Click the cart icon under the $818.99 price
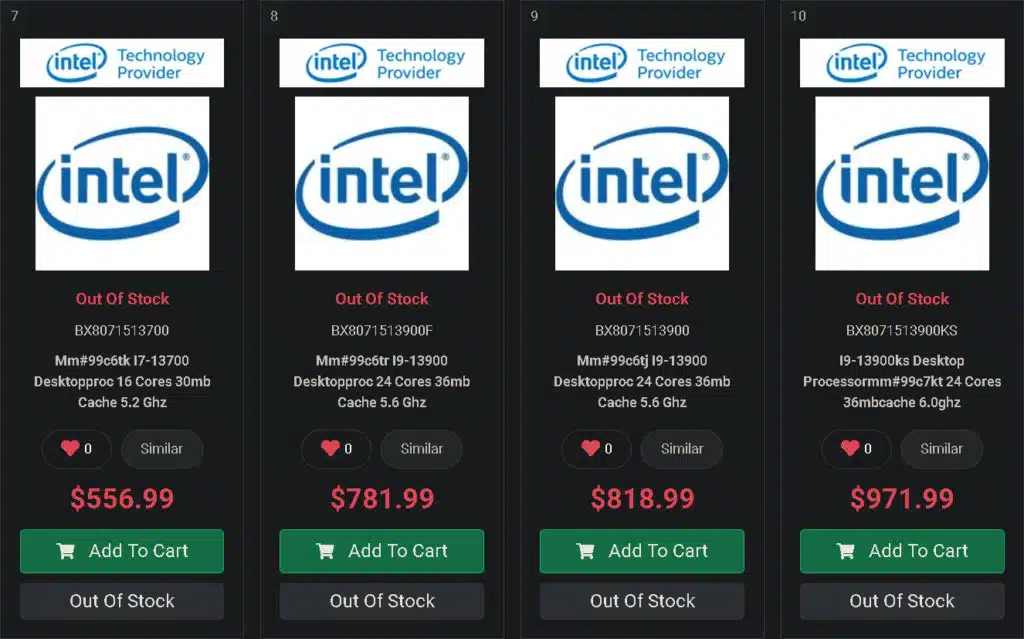This screenshot has width=1024, height=639. pyautogui.click(x=586, y=551)
